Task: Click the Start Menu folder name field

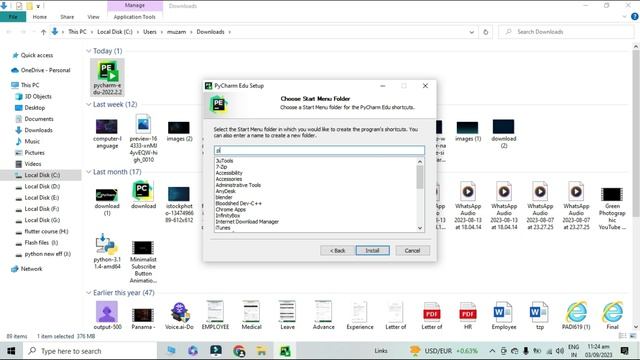Action: click(319, 150)
